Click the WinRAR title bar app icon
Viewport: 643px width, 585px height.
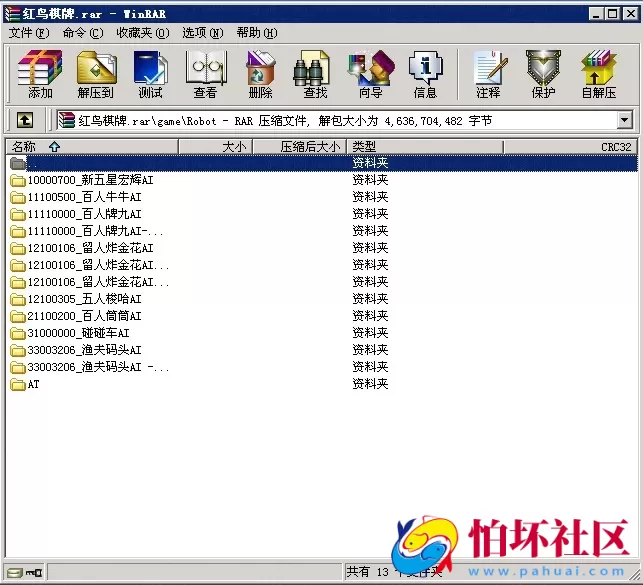click(11, 14)
